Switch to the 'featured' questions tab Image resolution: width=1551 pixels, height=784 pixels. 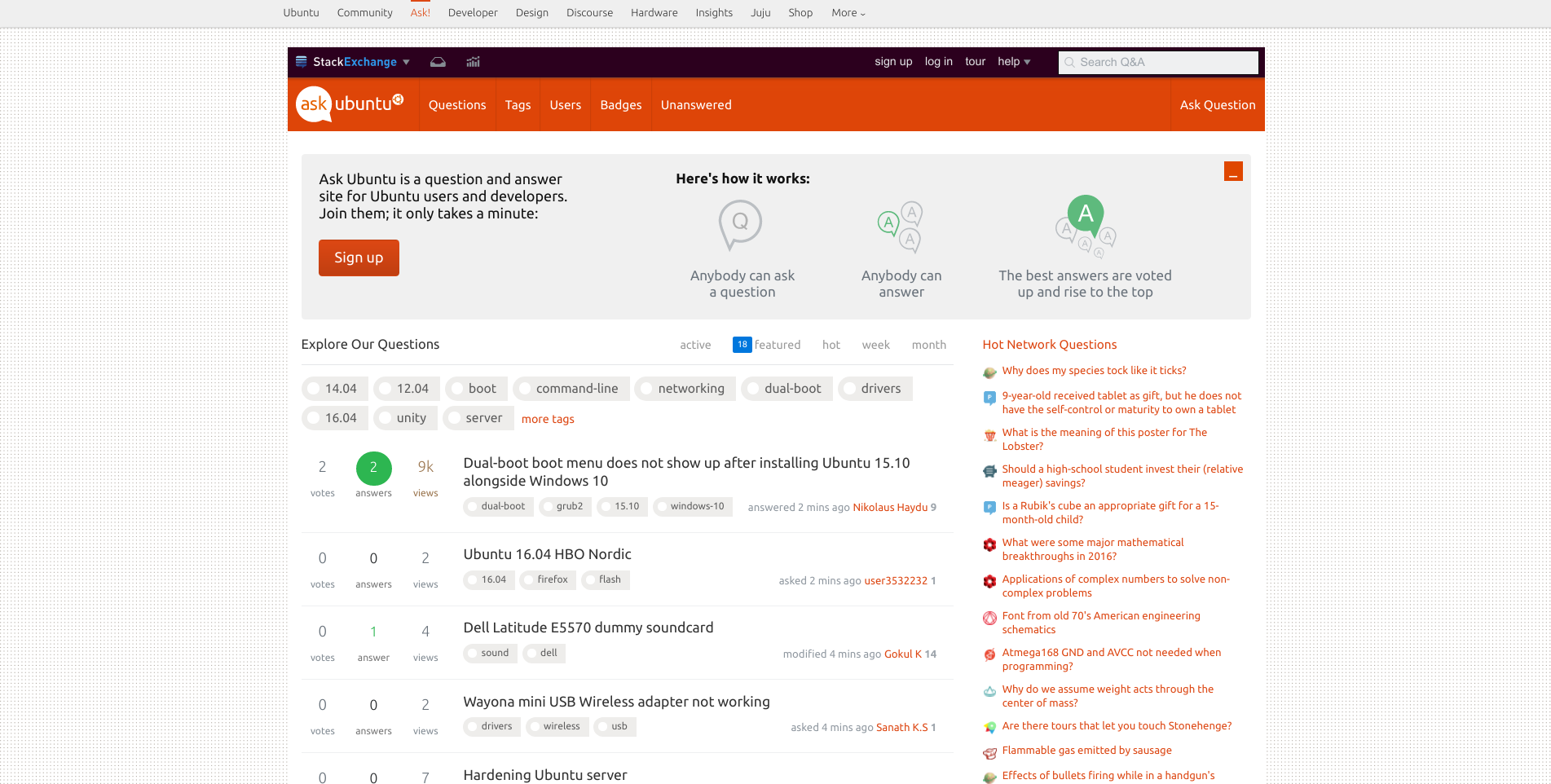[x=766, y=345]
